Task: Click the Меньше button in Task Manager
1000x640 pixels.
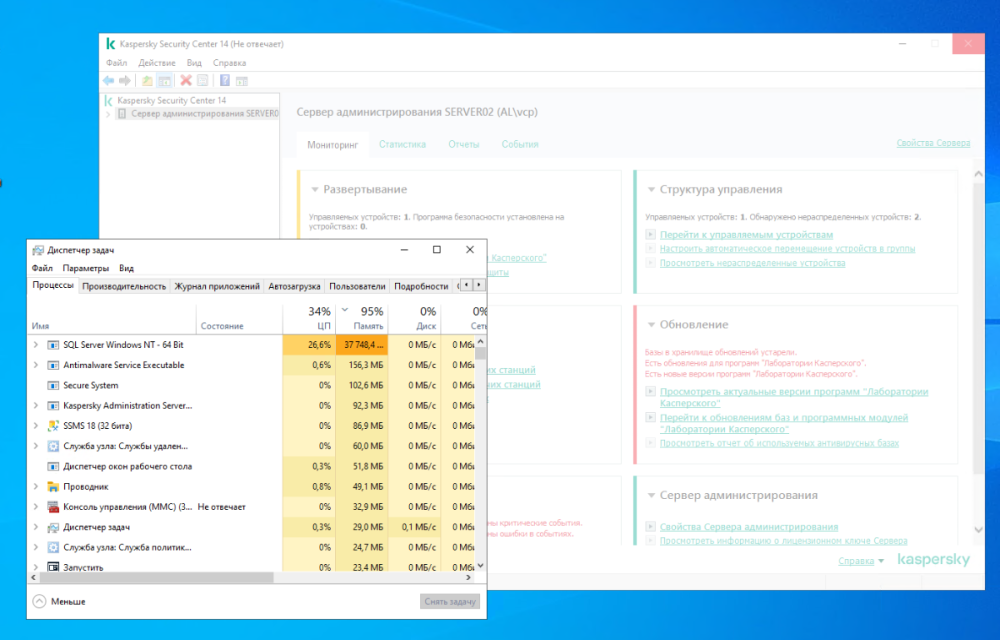Action: [59, 601]
